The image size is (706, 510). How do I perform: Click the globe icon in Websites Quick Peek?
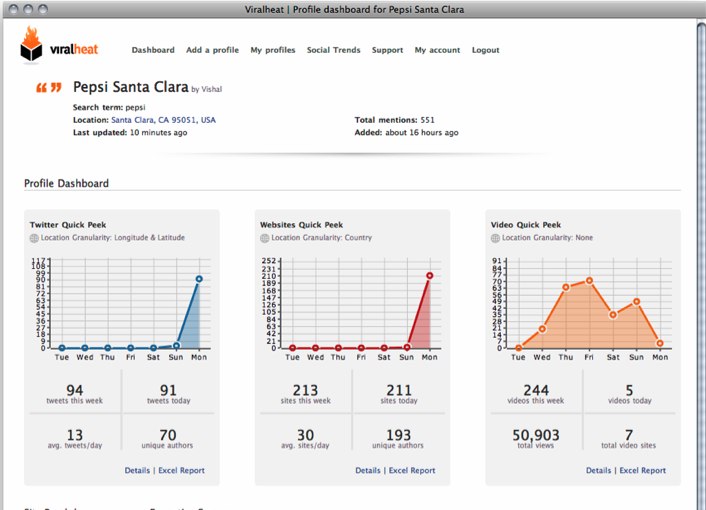click(264, 238)
